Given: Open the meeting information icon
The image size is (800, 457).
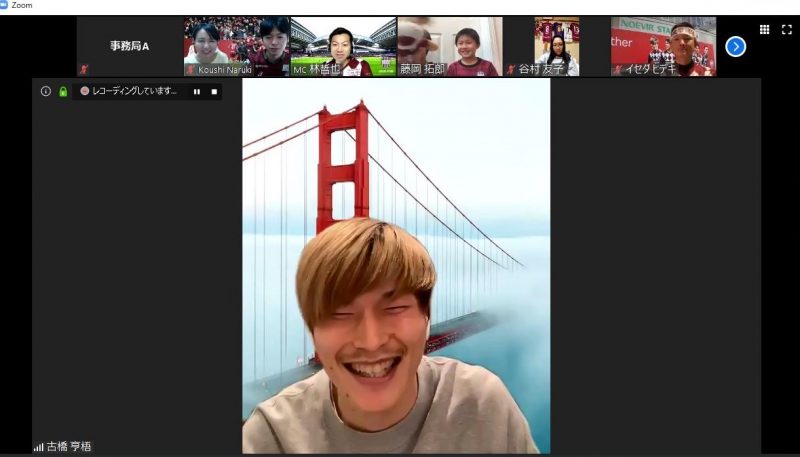Looking at the screenshot, I should pos(45,91).
